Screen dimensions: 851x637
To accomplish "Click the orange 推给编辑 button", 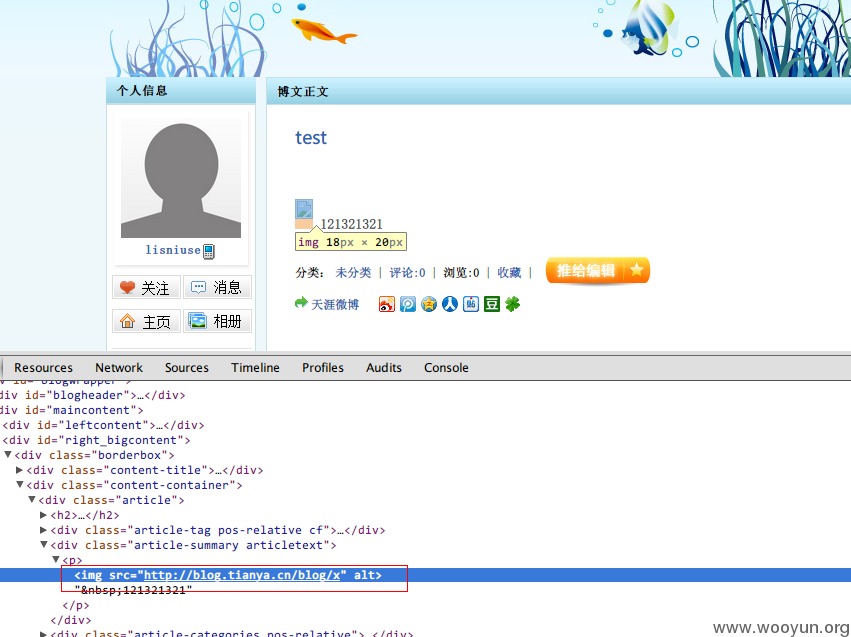I will click(x=598, y=271).
